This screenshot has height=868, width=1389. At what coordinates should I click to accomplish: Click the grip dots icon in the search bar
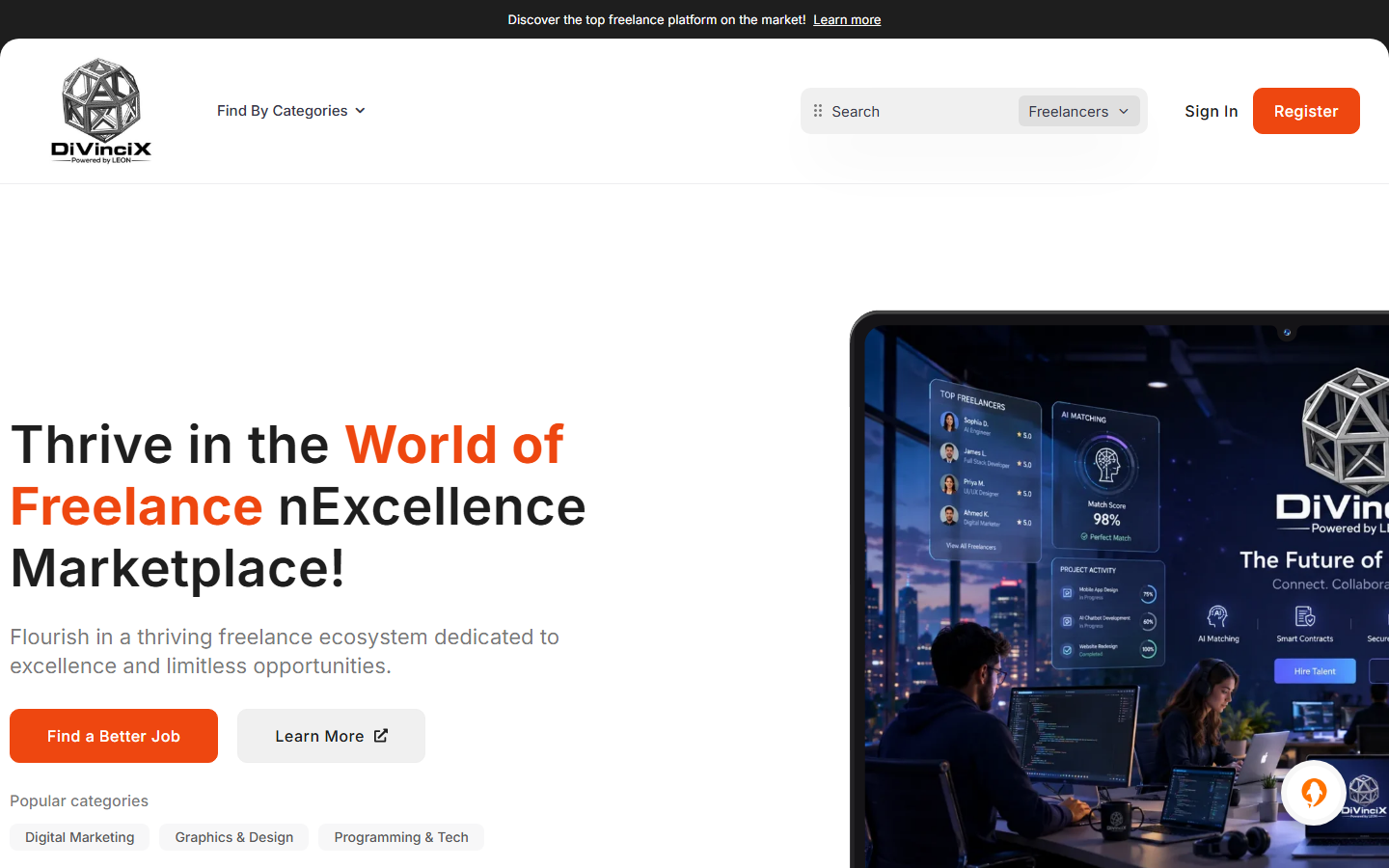[818, 111]
